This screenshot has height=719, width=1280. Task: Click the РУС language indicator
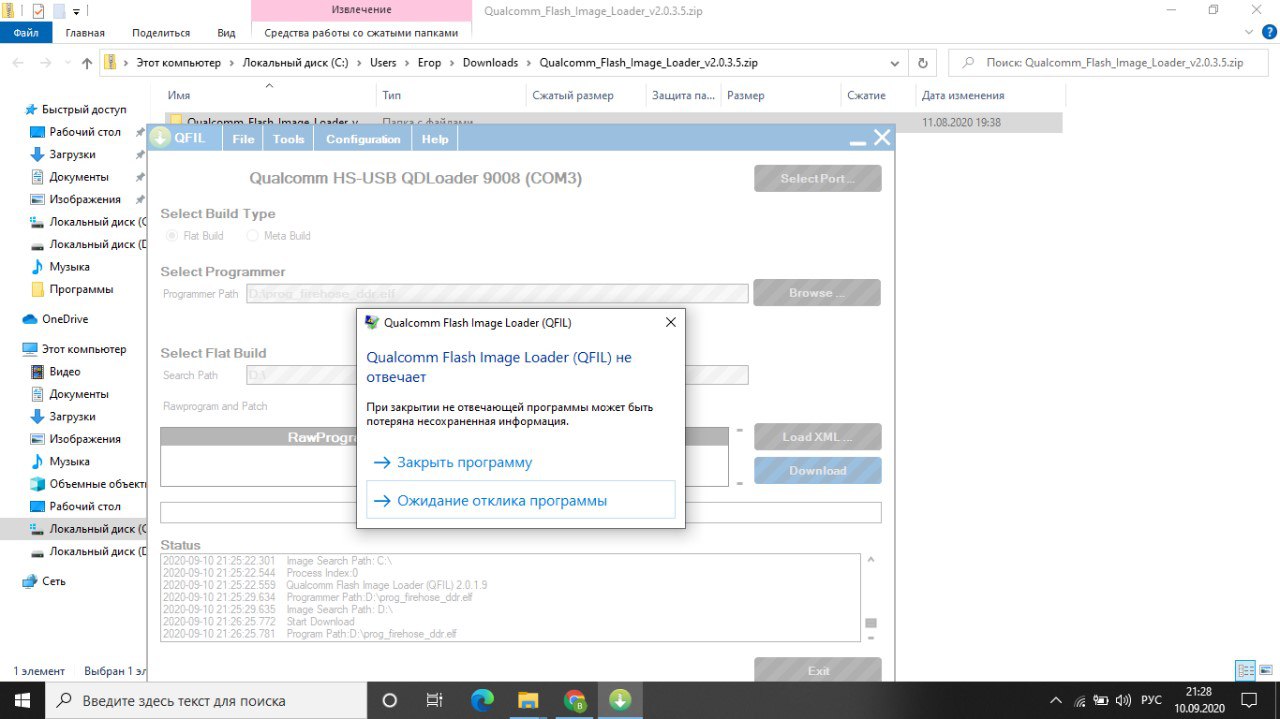point(1151,700)
